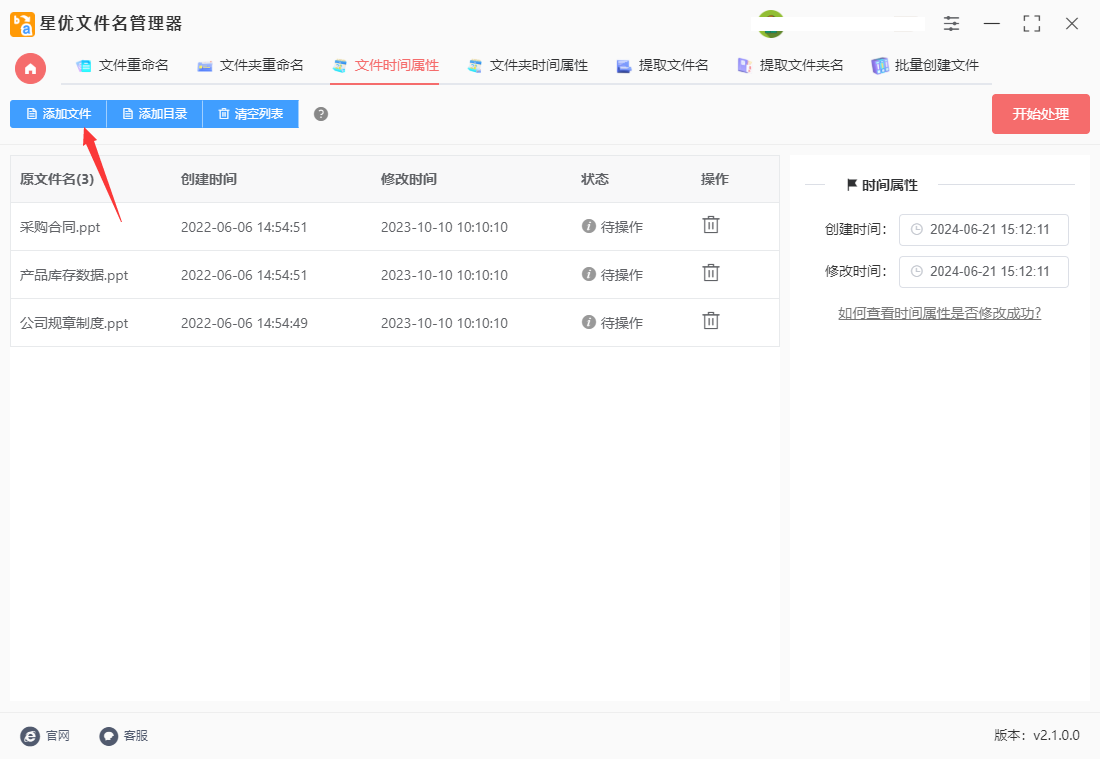This screenshot has height=760, width=1100.
Task: Select the 文件时间属性 tab
Action: point(385,65)
